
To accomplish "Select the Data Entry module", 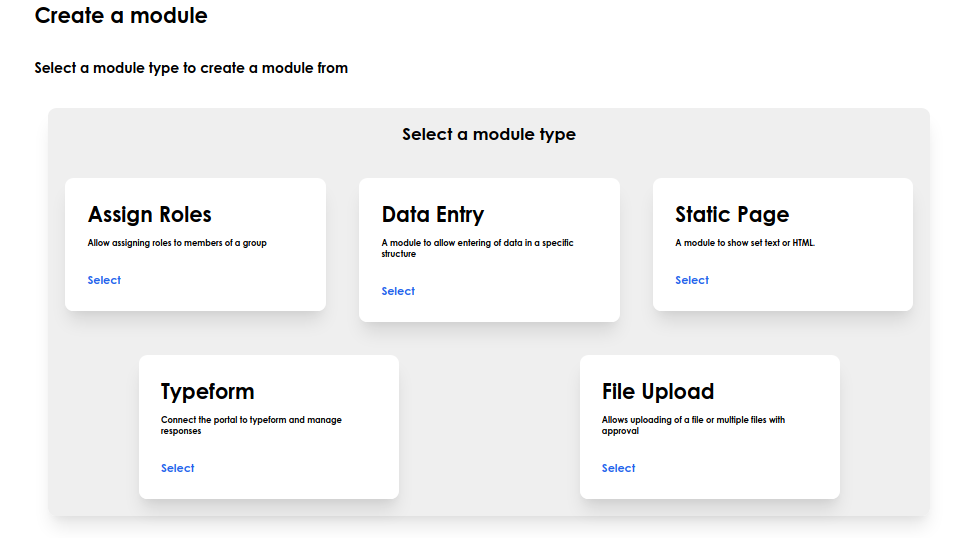I will 398,291.
